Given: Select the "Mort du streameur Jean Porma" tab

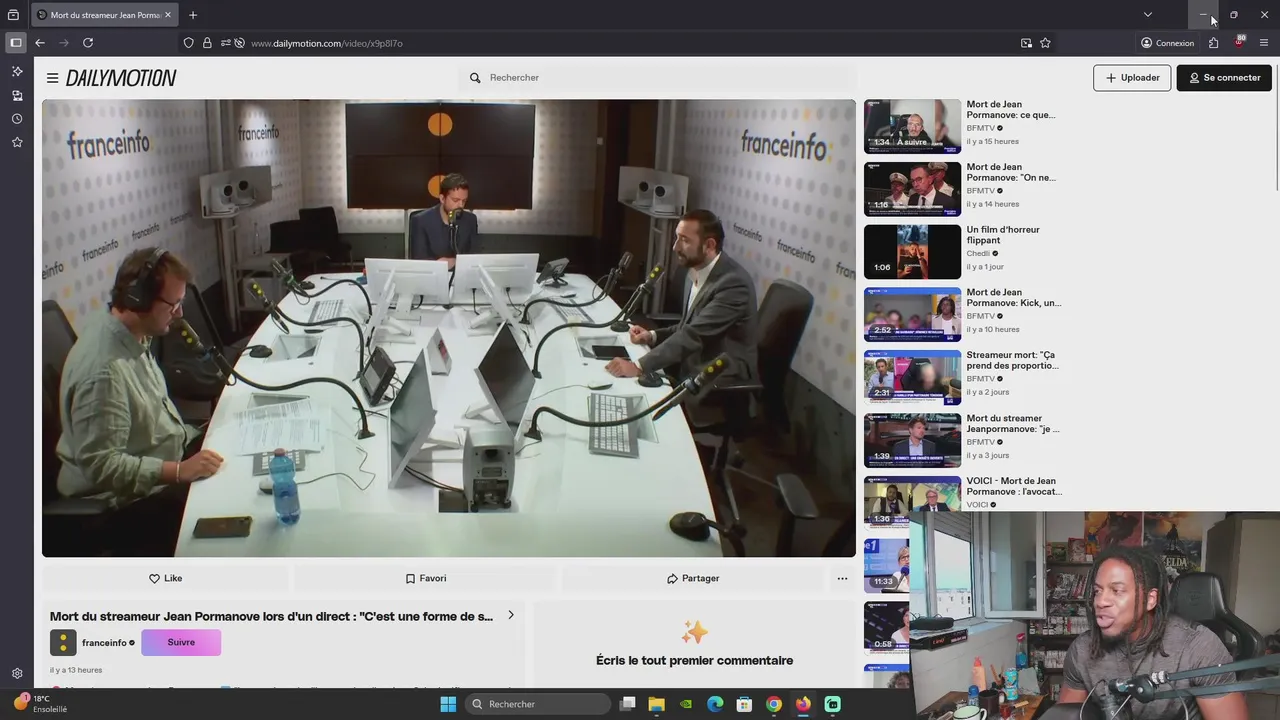Looking at the screenshot, I should point(105,15).
